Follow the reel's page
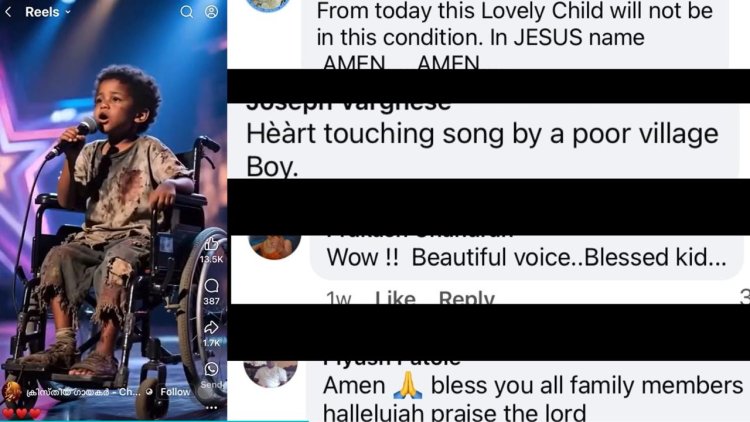 coord(175,392)
